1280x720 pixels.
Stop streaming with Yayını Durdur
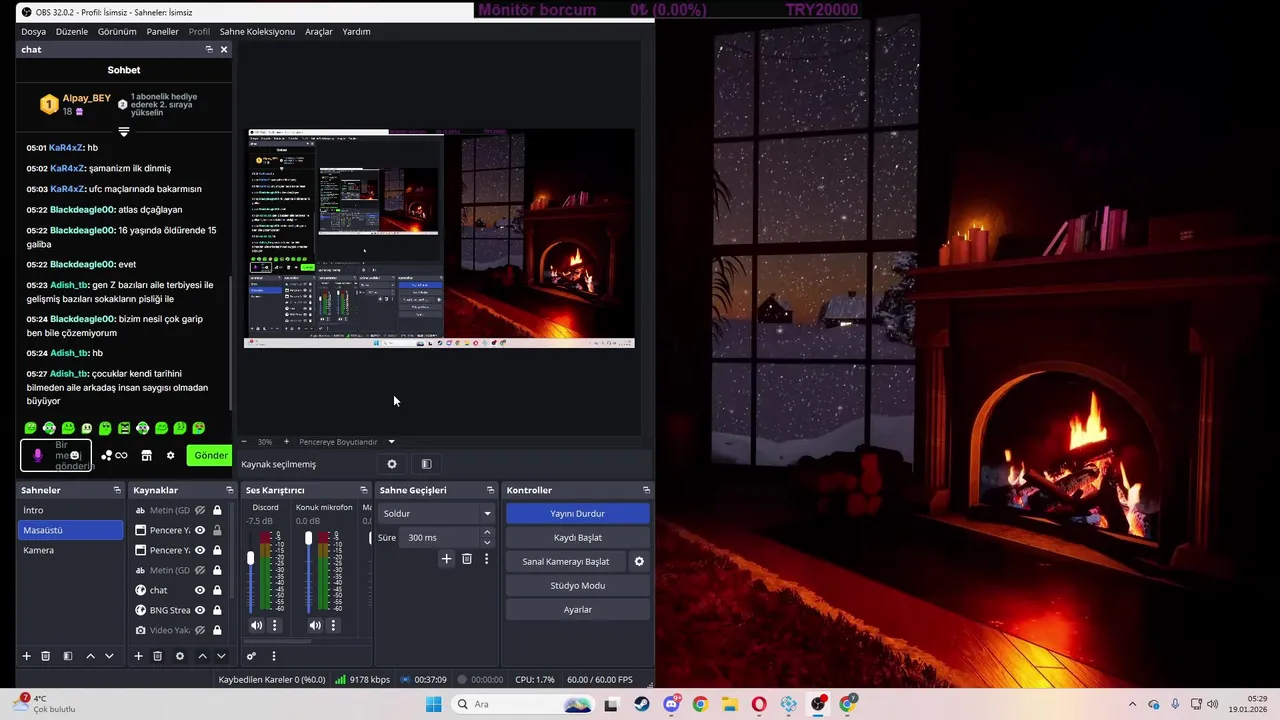coord(578,513)
